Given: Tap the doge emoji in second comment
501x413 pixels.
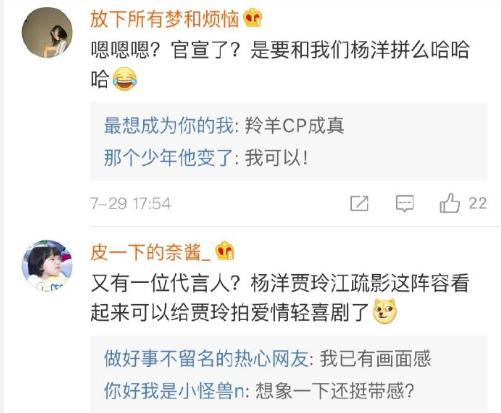Looking at the screenshot, I should click(385, 312).
